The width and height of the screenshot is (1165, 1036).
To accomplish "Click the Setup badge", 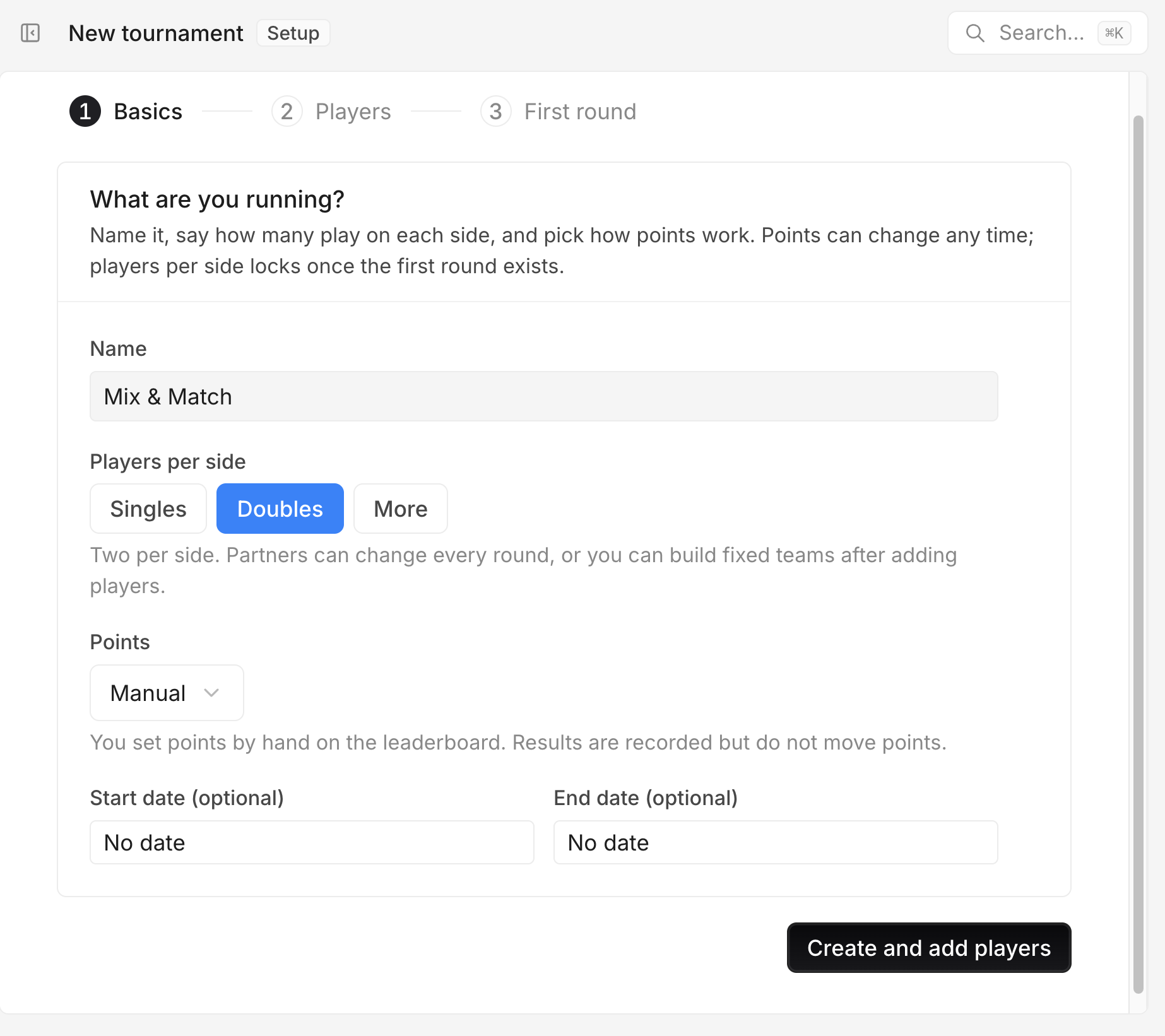I will pyautogui.click(x=293, y=33).
